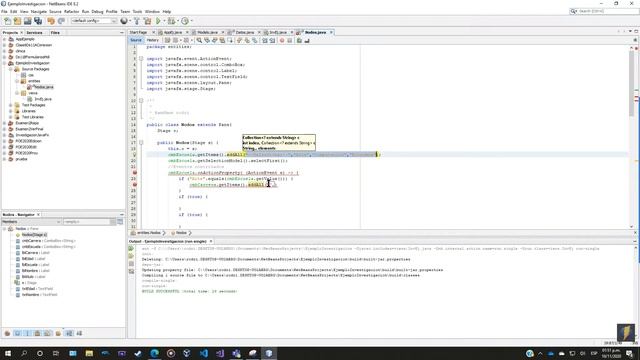
Task: Select the Test Libraries node
Action: 33,117
